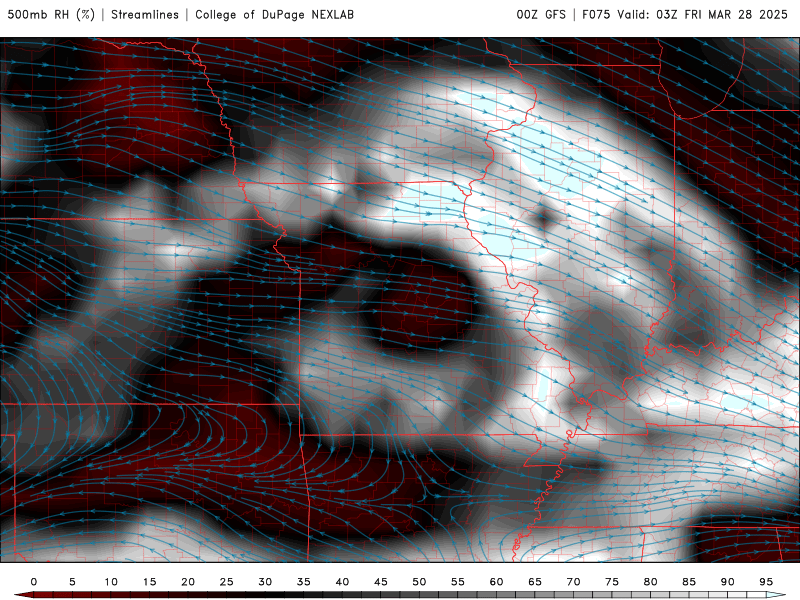Screen dimensions: 800x600
Task: Click the "5" label on the color scale
Action: coord(72,582)
